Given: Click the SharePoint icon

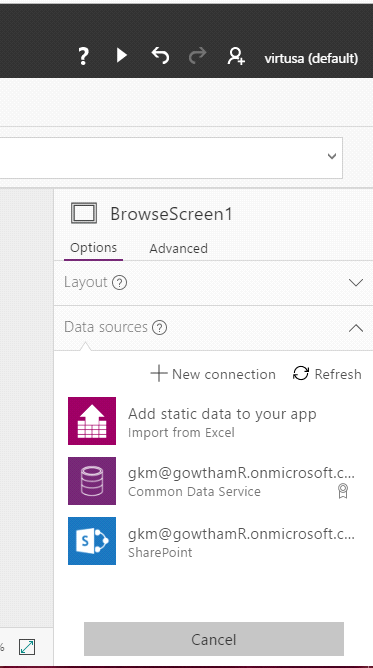Looking at the screenshot, I should pos(92,541).
